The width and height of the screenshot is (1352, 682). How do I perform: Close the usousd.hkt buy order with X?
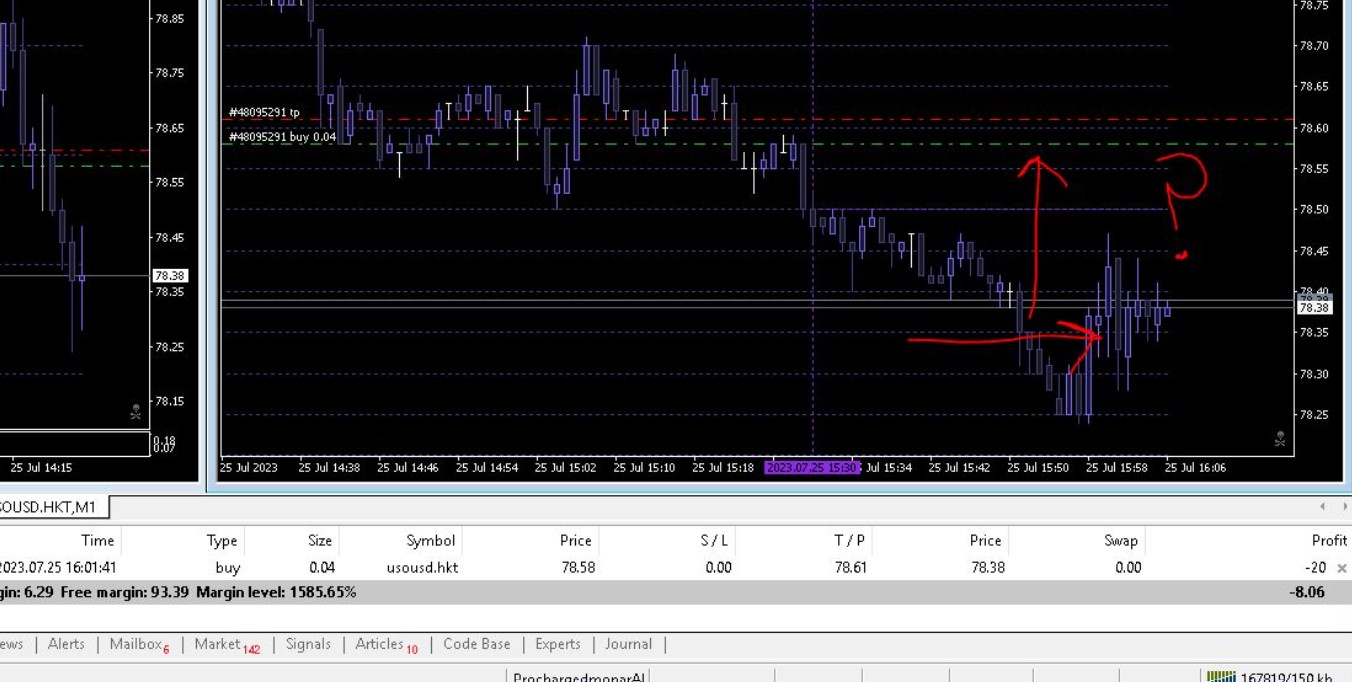1341,568
